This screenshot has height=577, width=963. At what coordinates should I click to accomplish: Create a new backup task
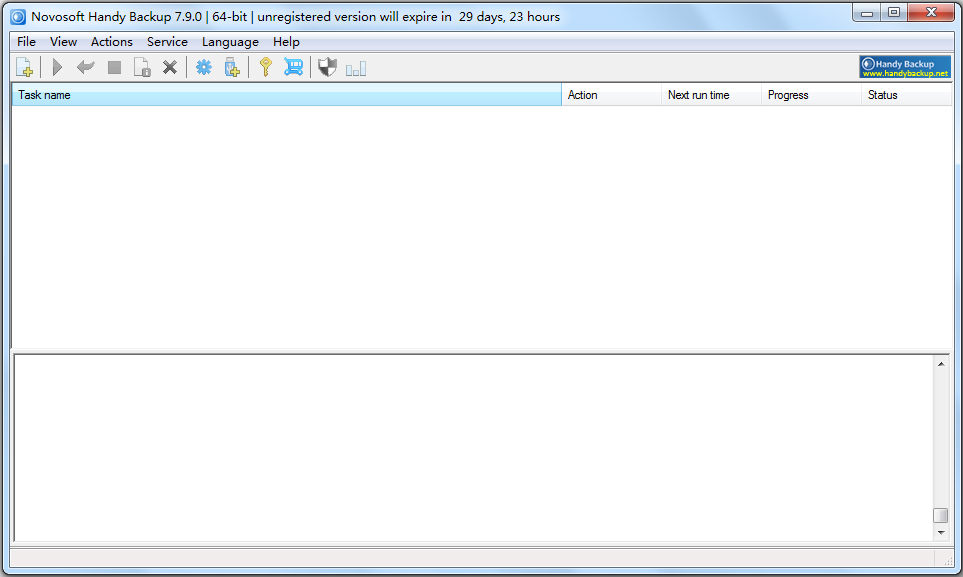pos(24,66)
